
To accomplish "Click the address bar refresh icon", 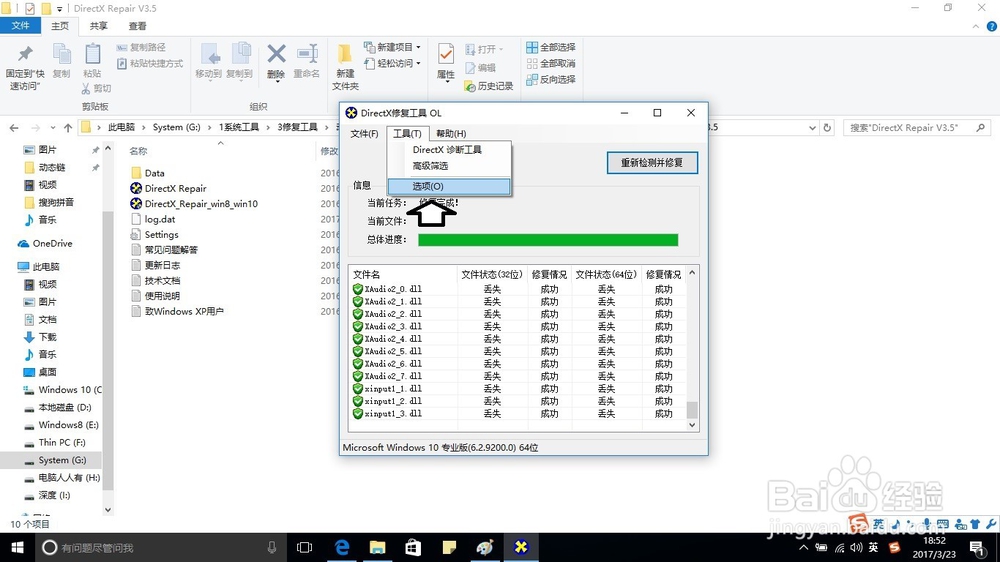I will 827,128.
